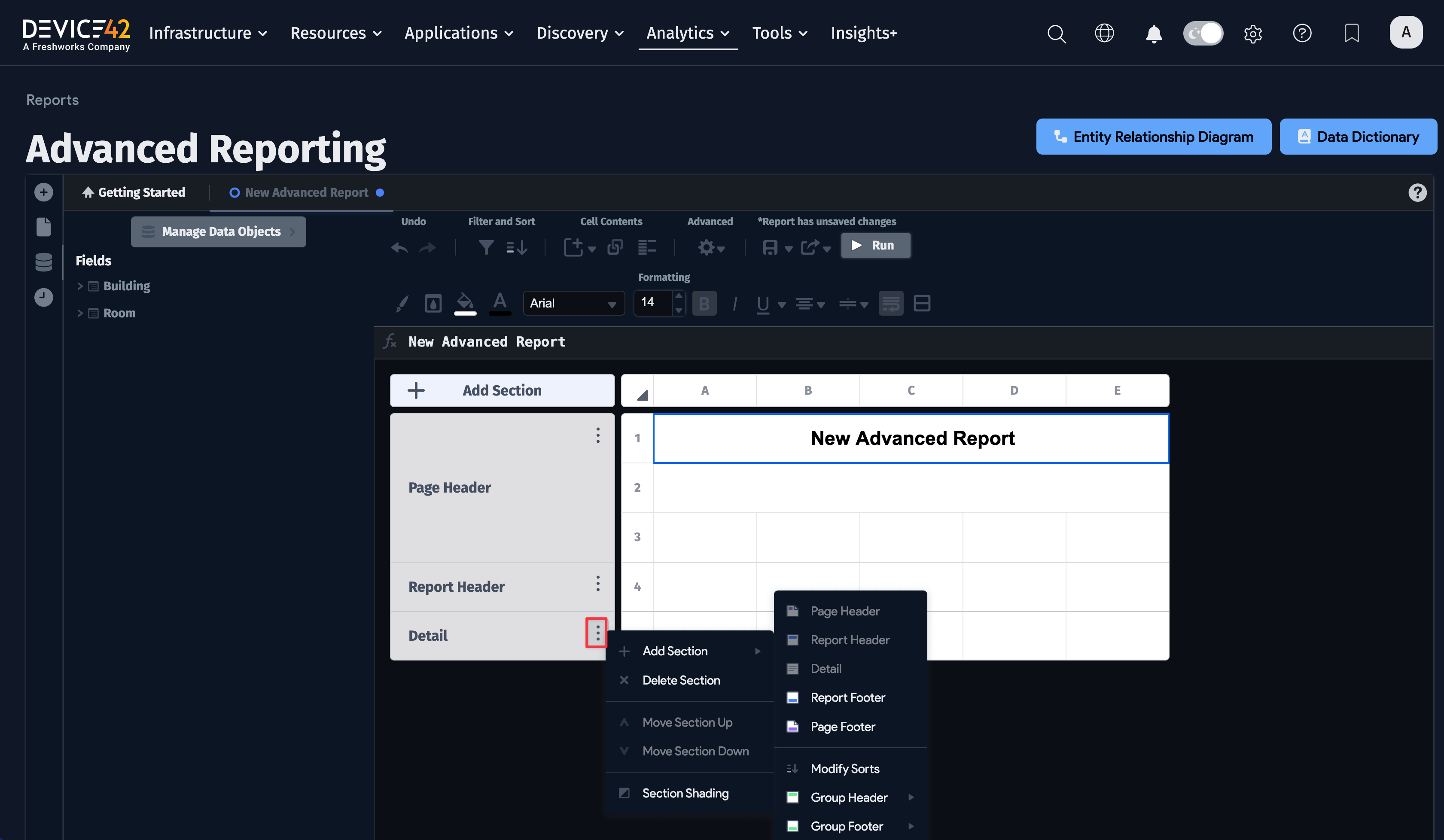Click the Undo arrow in the toolbar
Viewport: 1444px width, 840px height.
399,247
